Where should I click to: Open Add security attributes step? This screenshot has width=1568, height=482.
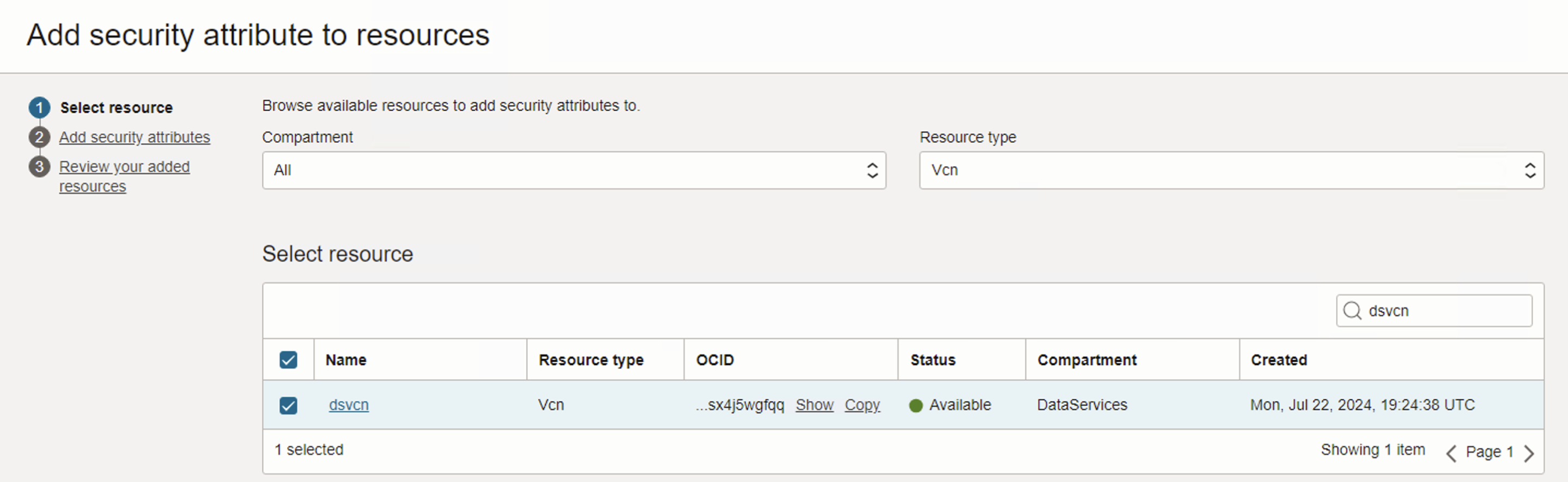(135, 138)
